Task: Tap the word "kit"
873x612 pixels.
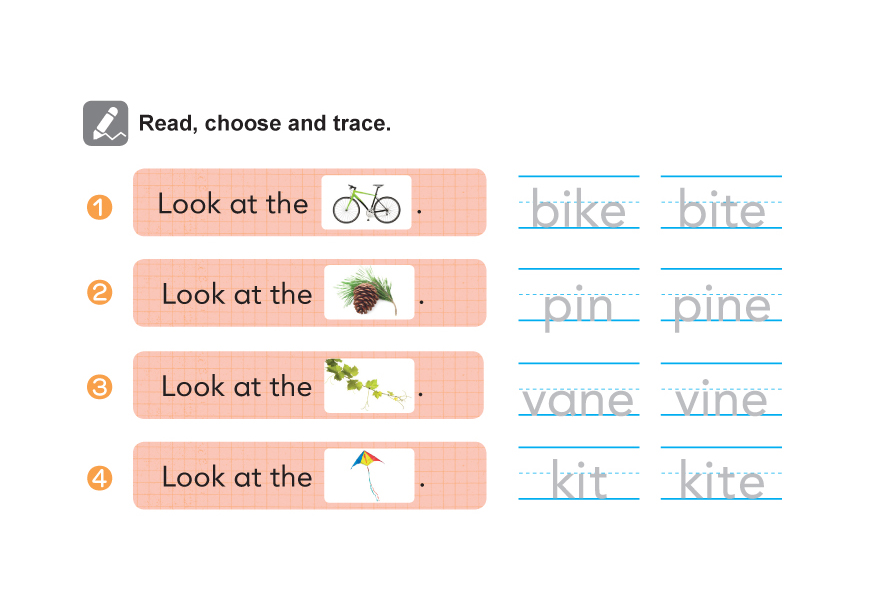Action: click(578, 484)
